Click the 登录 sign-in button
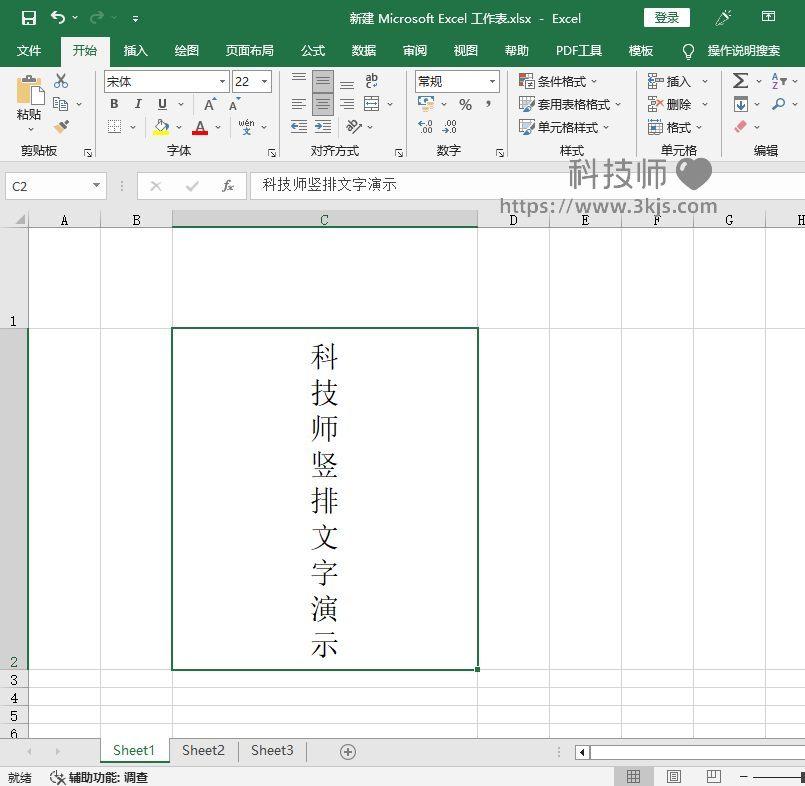The width and height of the screenshot is (805, 786). point(666,18)
